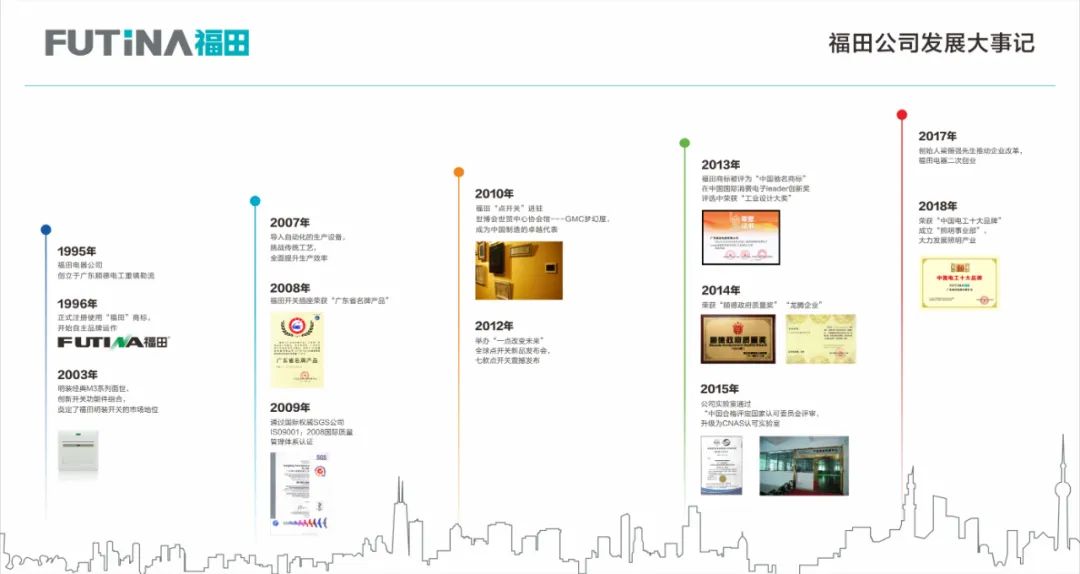Select the orange timeline dot above 2010年
This screenshot has width=1080, height=574.
tap(459, 172)
